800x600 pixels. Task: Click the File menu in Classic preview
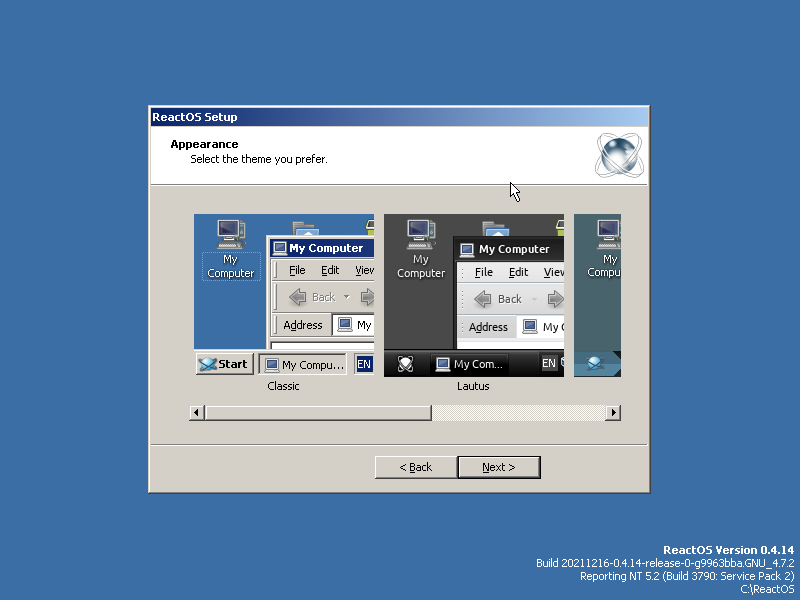pyautogui.click(x=296, y=270)
